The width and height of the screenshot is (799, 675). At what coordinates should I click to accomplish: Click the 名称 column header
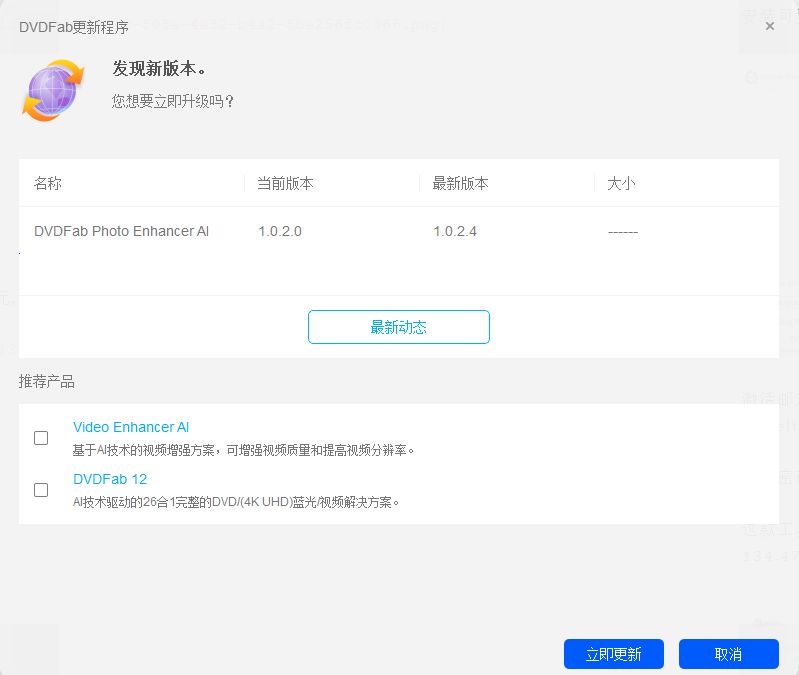(48, 183)
